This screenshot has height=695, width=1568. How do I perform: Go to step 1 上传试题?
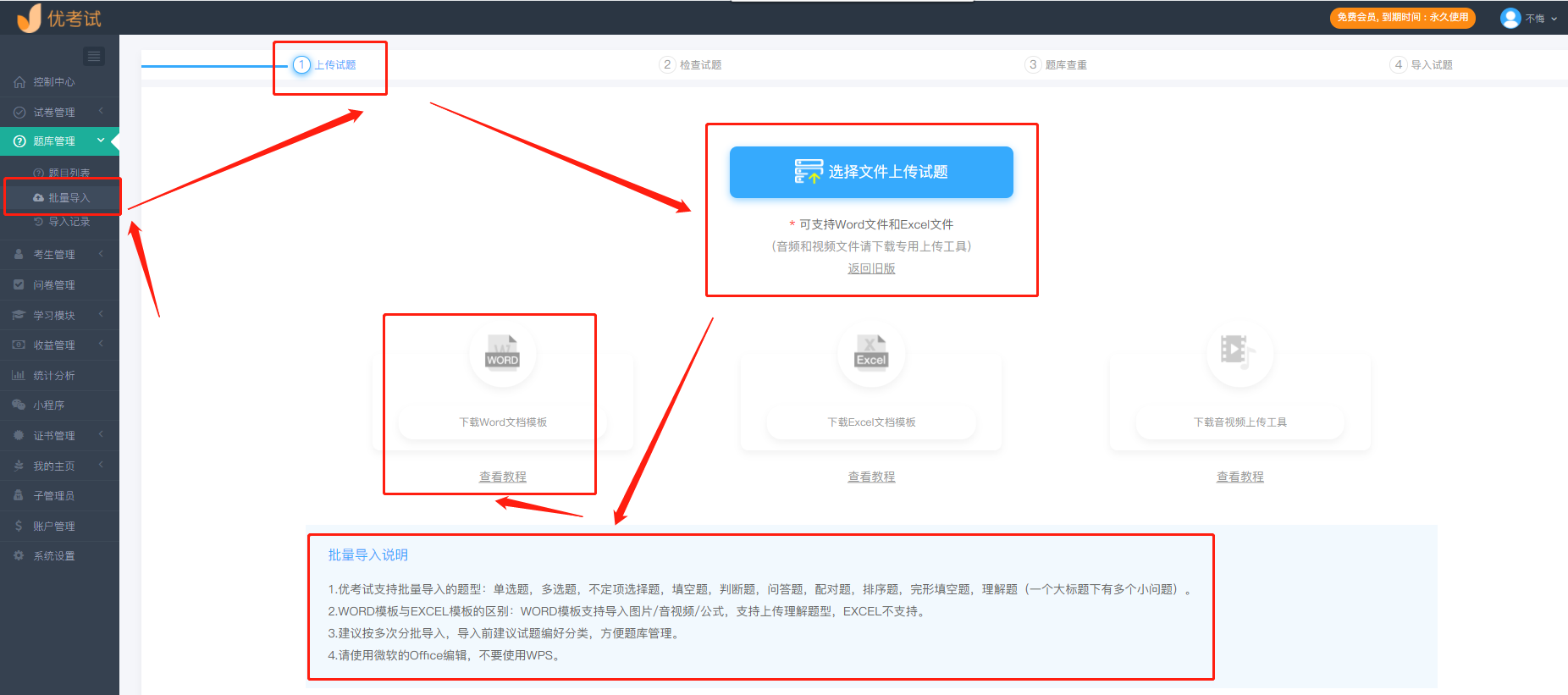point(324,65)
